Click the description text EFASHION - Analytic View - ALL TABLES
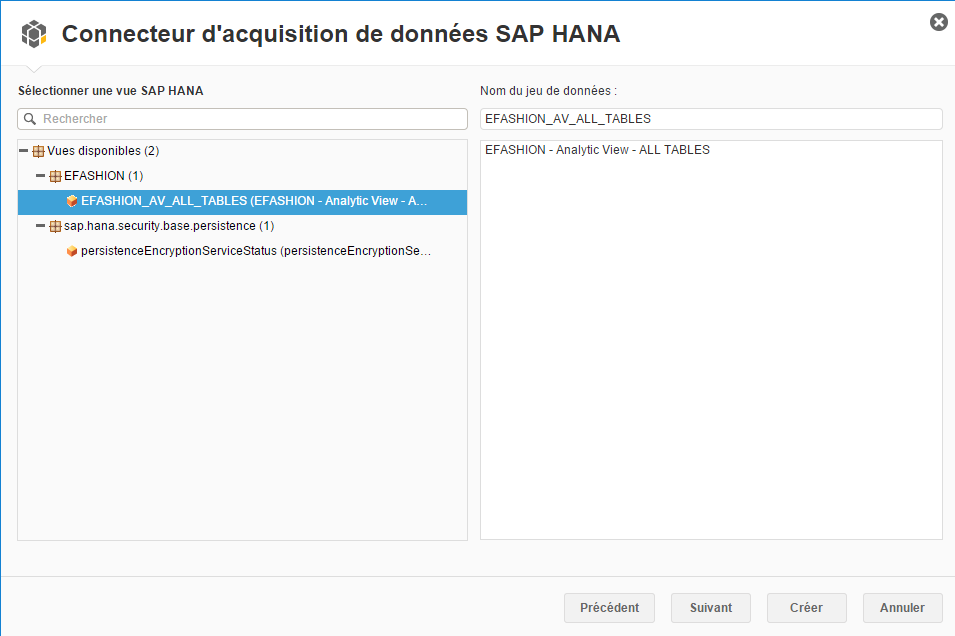The width and height of the screenshot is (955, 636). tap(597, 150)
